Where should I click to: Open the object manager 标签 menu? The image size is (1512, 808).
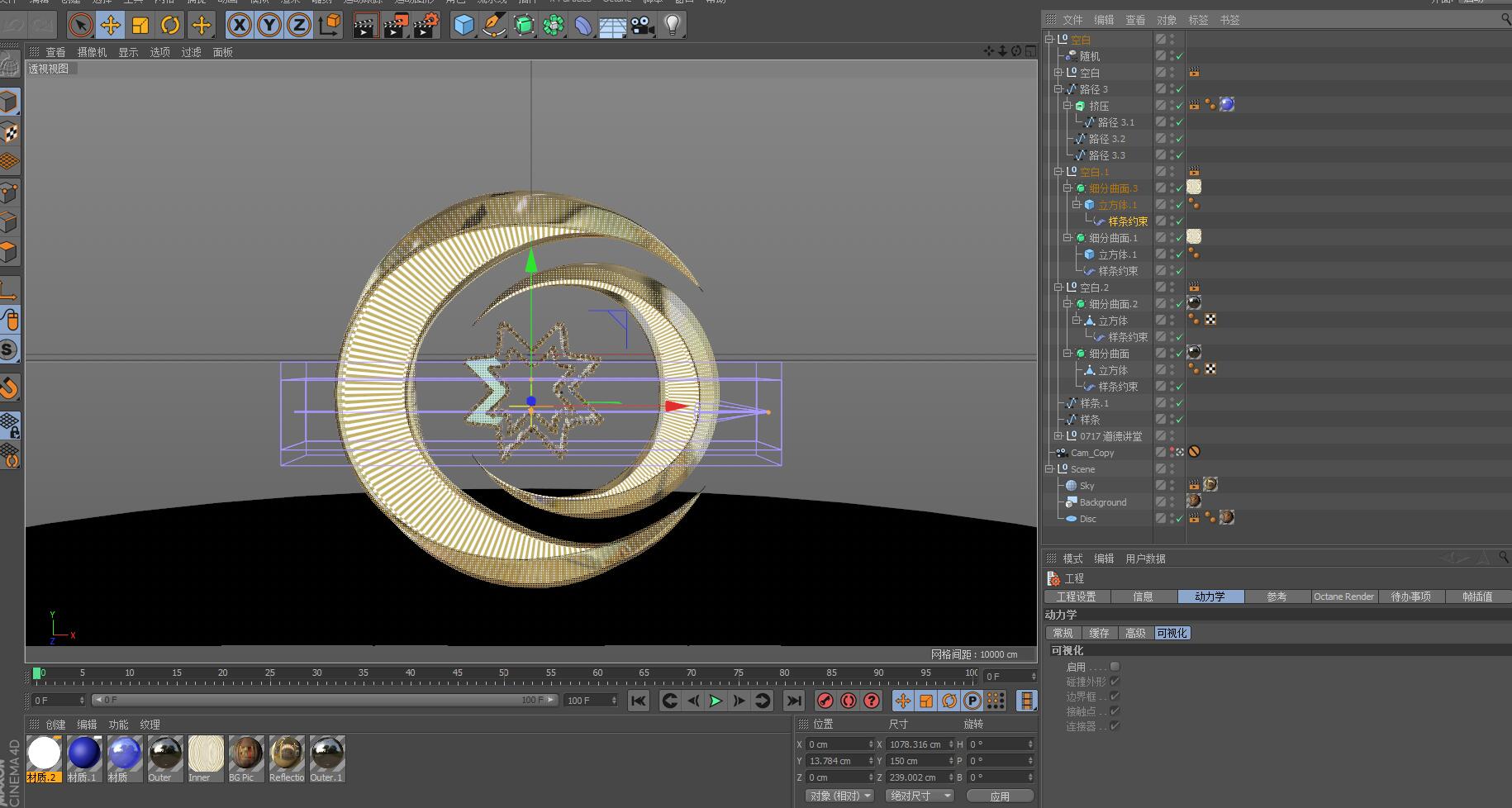[1198, 20]
